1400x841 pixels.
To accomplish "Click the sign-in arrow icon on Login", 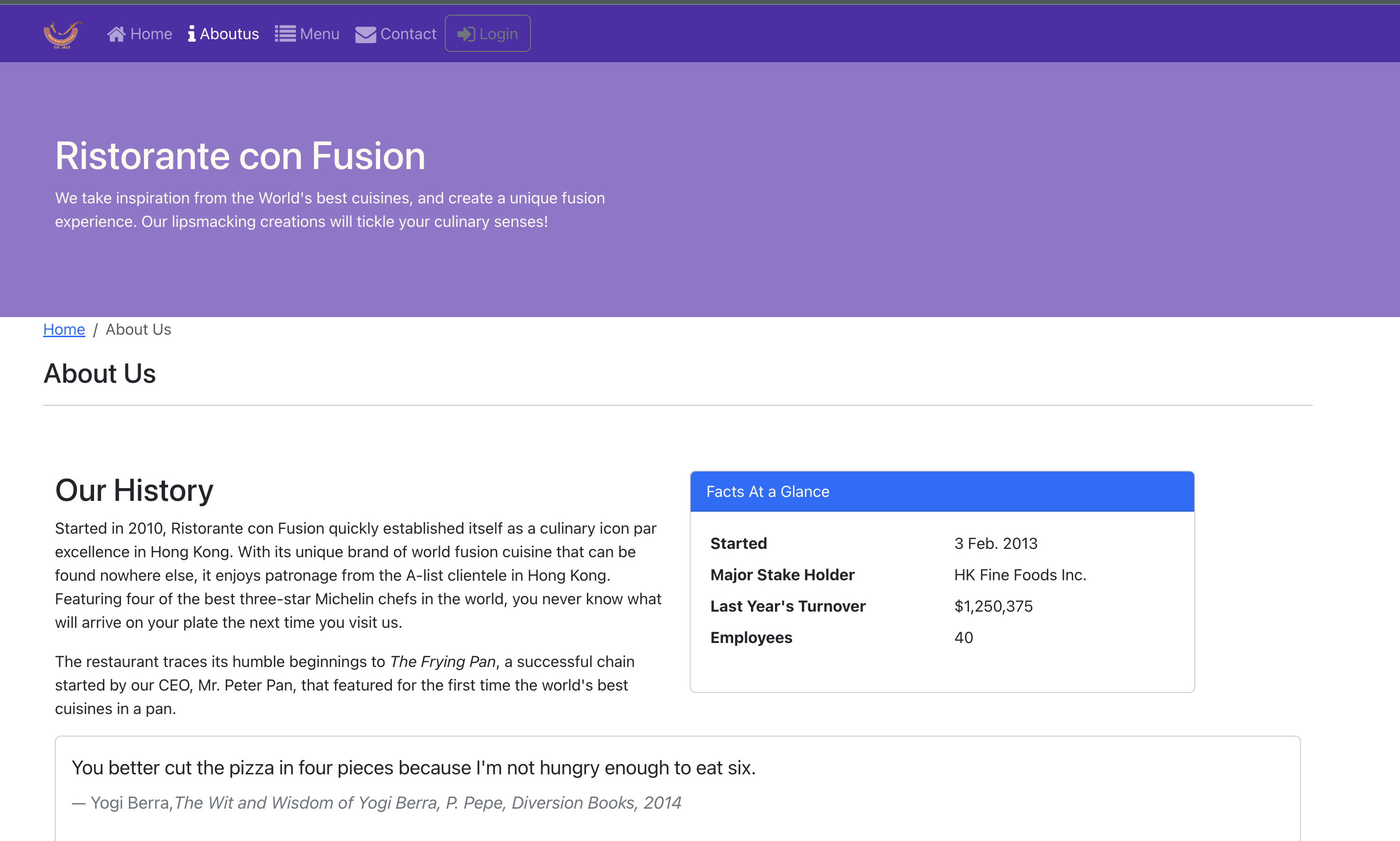I will pos(465,34).
